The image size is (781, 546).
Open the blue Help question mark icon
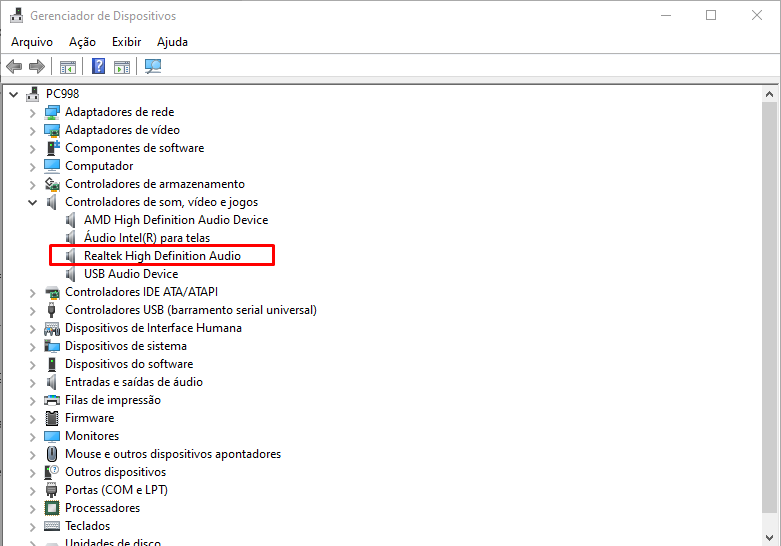99,66
